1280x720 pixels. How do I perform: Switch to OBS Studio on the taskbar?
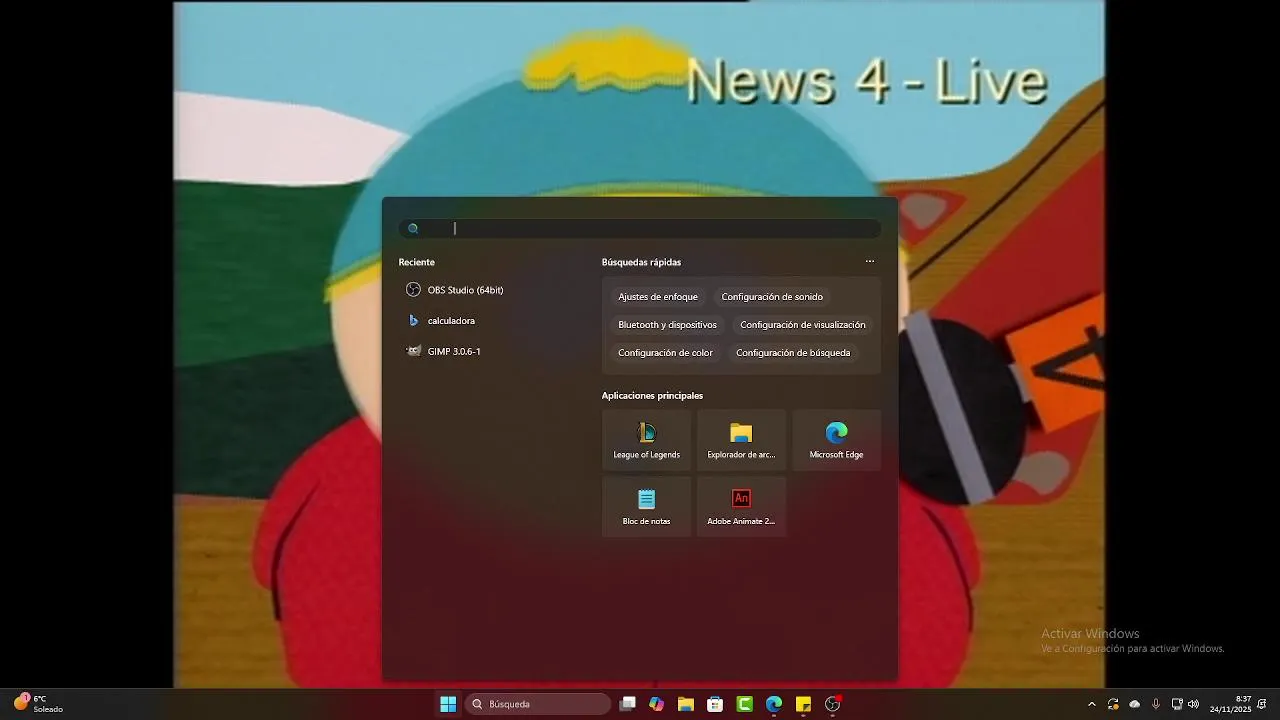tap(833, 704)
